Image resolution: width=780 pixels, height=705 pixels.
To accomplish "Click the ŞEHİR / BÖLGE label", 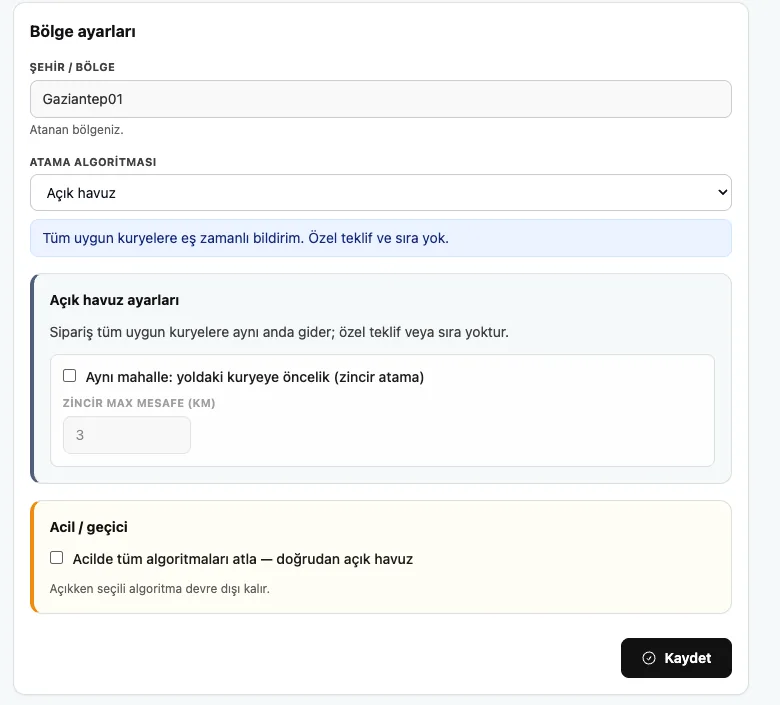I will tap(72, 67).
